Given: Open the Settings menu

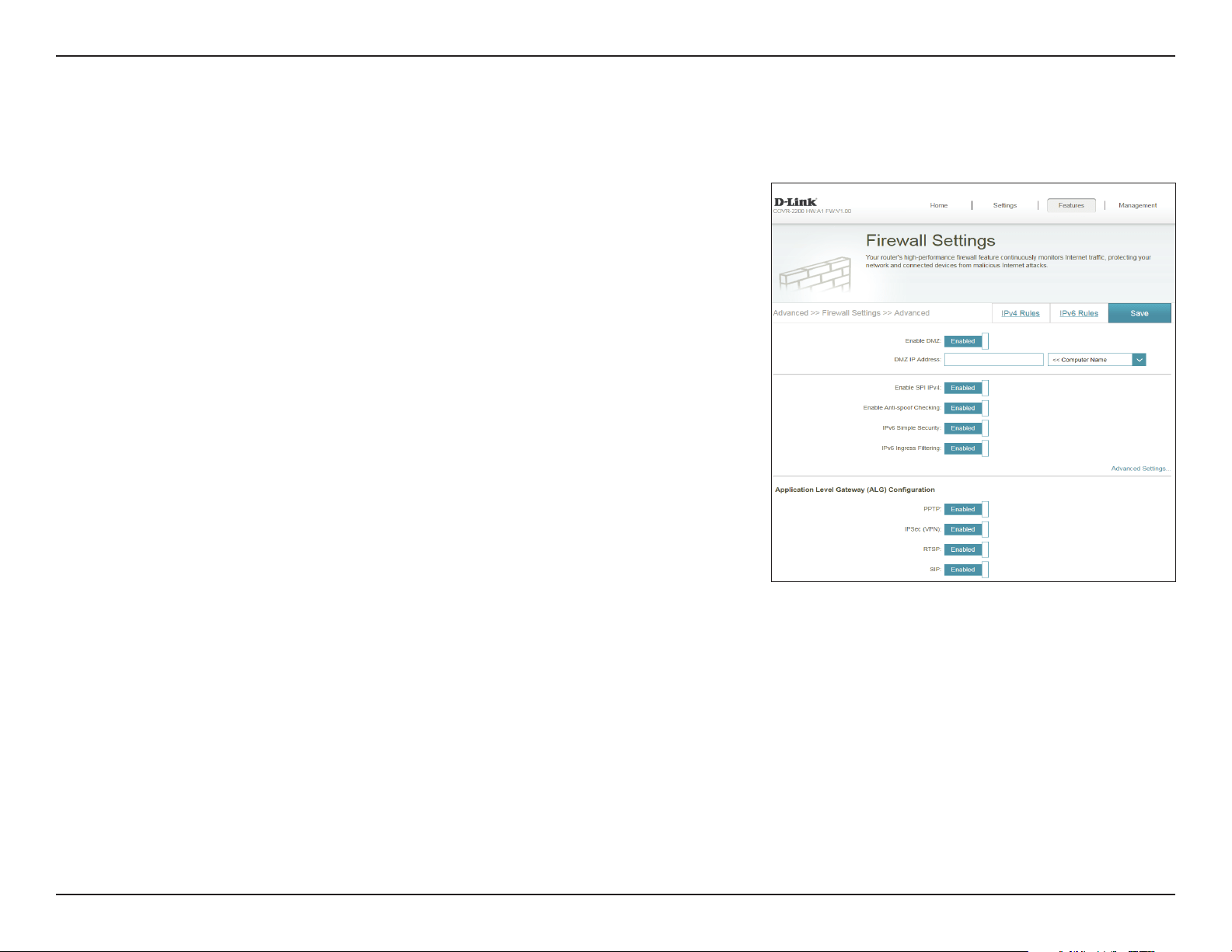Looking at the screenshot, I should 1005,206.
